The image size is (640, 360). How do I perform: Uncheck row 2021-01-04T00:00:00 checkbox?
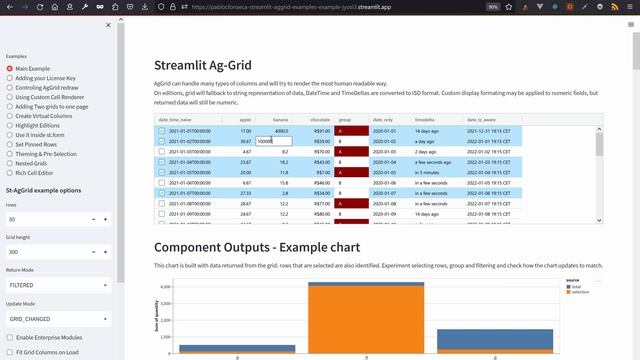click(x=162, y=162)
